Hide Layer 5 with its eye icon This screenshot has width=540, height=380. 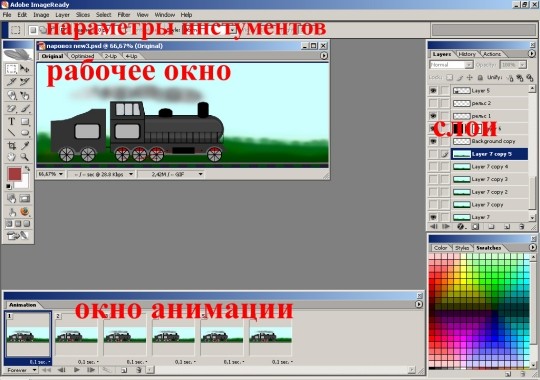[x=433, y=91]
